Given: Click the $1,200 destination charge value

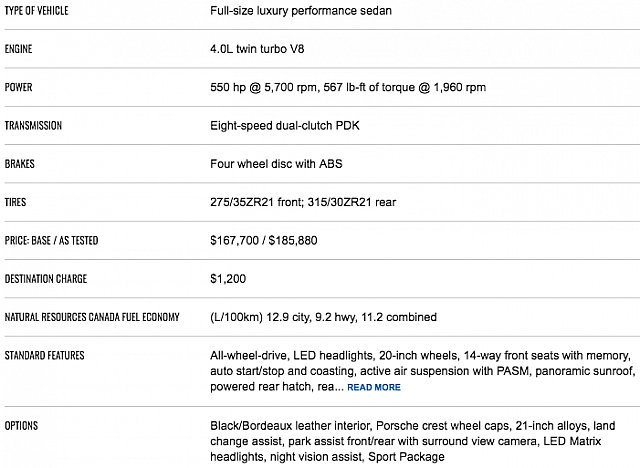Looking at the screenshot, I should pyautogui.click(x=228, y=279).
